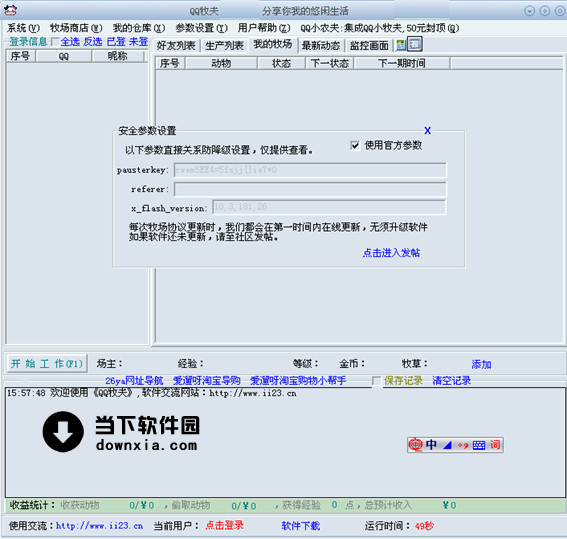Open the 用户帮助(Z) menu

tap(264, 28)
